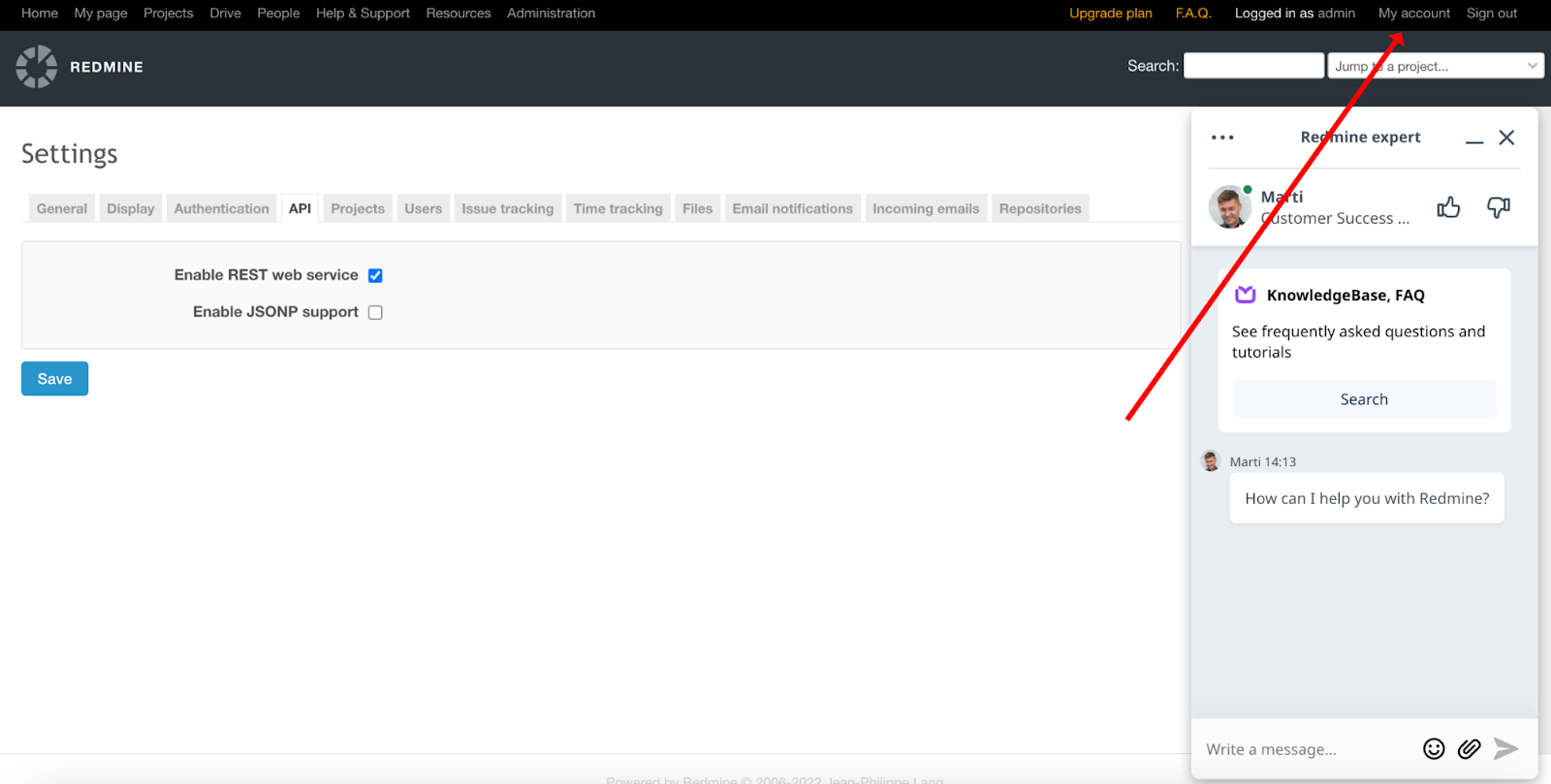Open the chat options three-dot menu
The width and height of the screenshot is (1551, 784).
[x=1222, y=138]
